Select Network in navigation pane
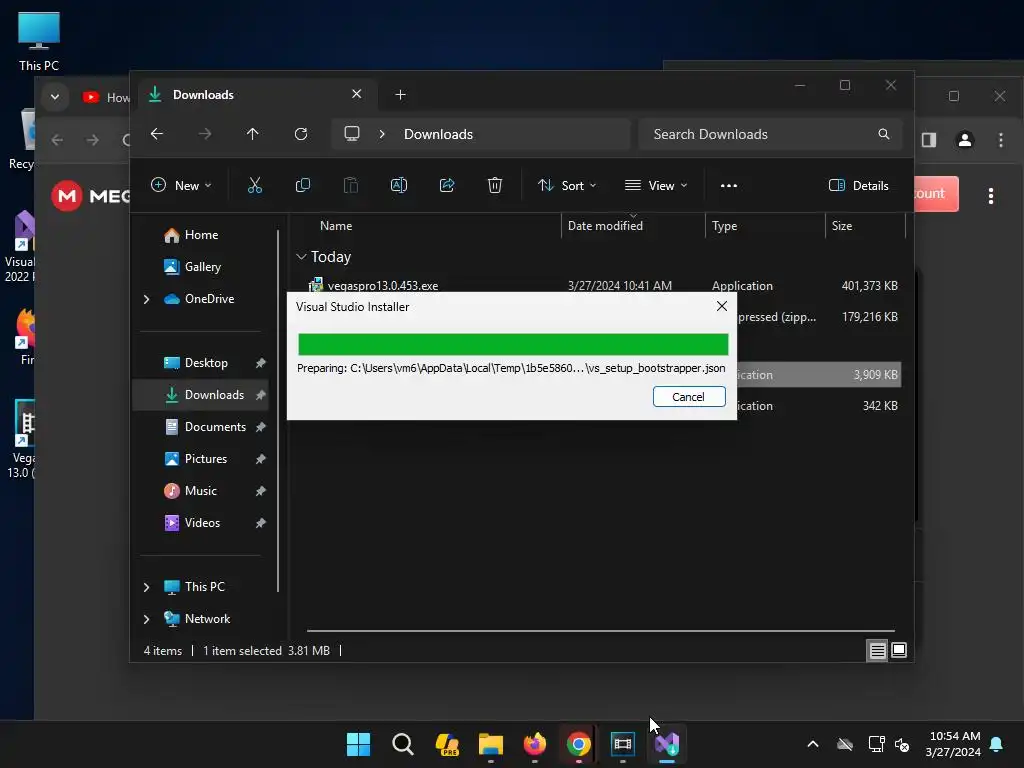 point(207,618)
